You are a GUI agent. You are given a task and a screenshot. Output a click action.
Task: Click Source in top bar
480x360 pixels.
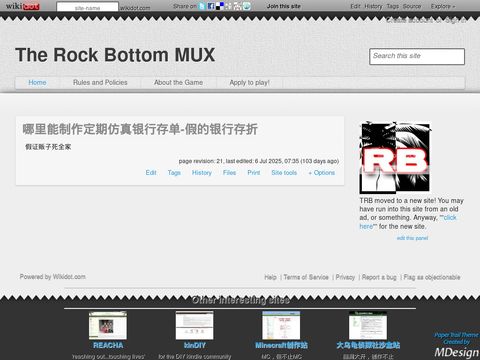click(x=412, y=6)
